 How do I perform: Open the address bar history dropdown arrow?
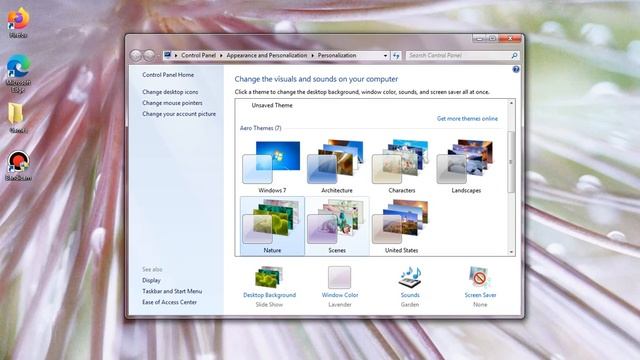[x=385, y=56]
